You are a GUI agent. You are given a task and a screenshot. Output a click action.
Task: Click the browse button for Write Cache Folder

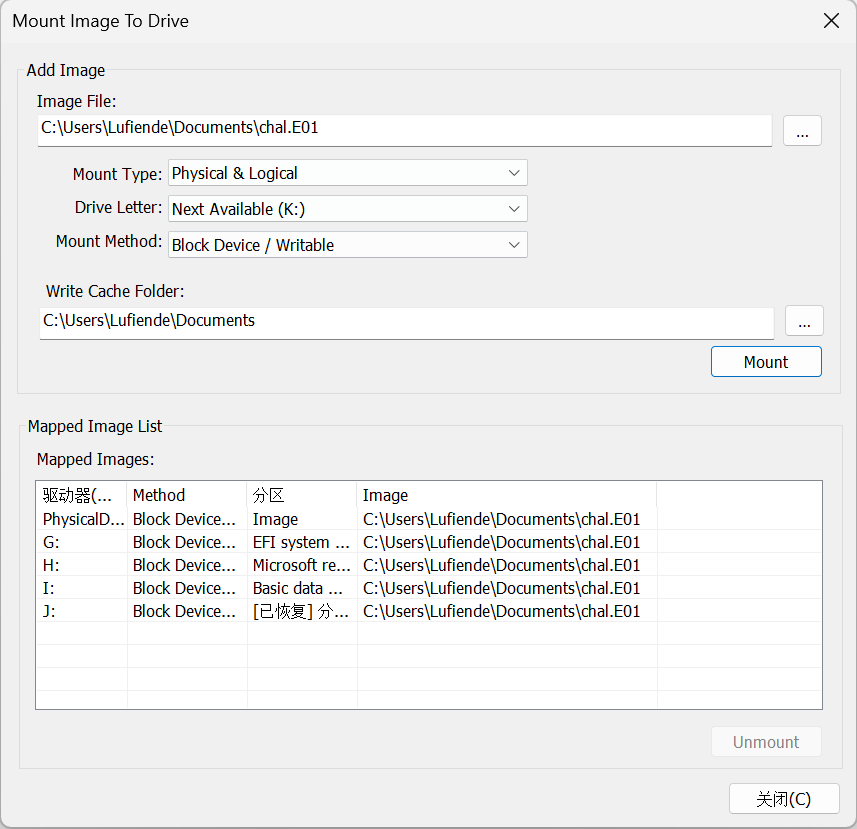[x=804, y=321]
